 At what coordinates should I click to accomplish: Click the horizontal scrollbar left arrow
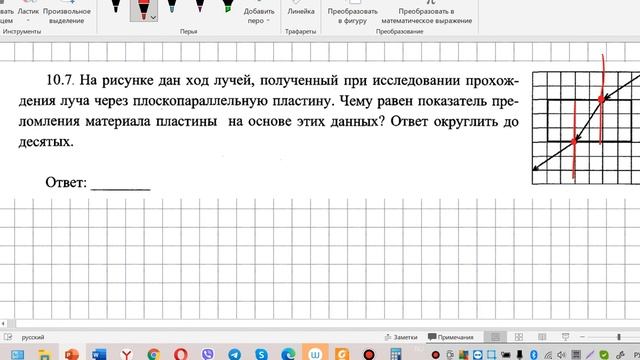3,324
